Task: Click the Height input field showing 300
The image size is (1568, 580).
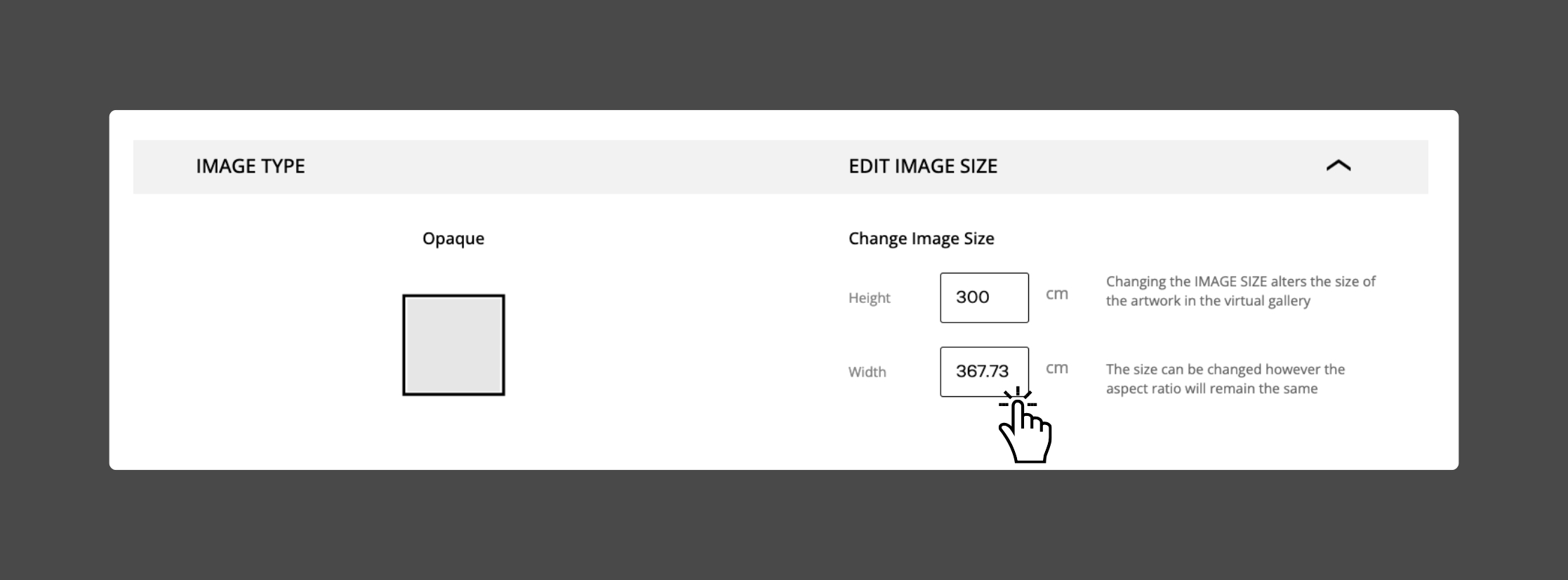Action: [x=984, y=297]
